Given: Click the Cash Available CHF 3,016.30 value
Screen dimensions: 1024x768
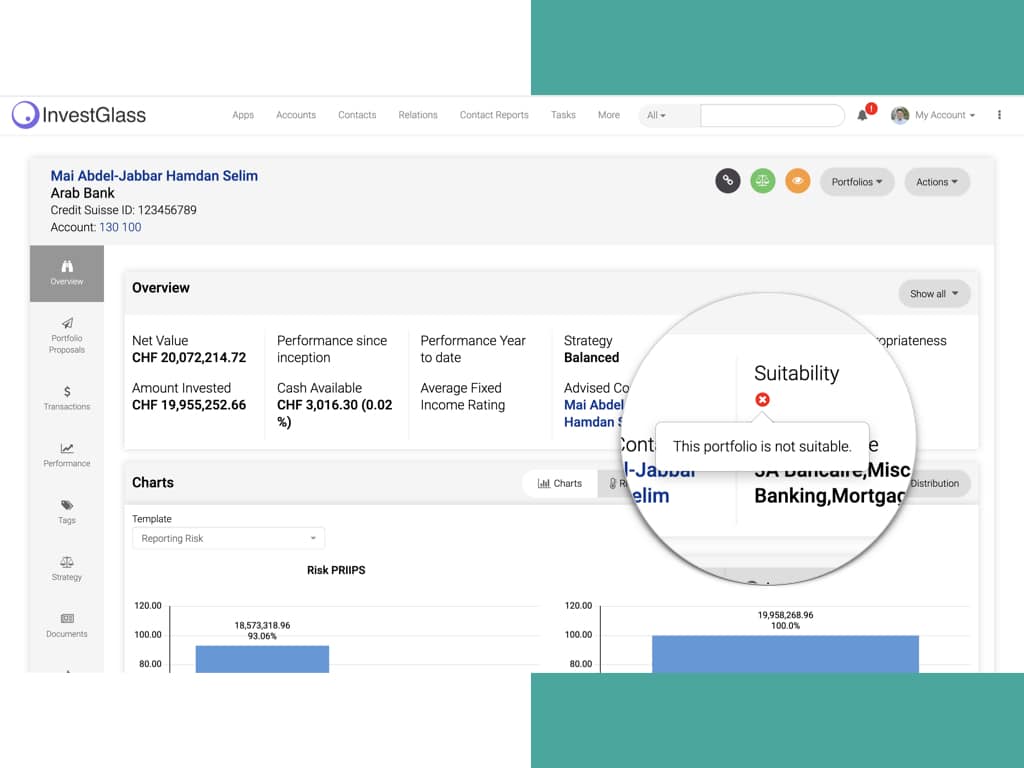Looking at the screenshot, I should click(x=334, y=413).
